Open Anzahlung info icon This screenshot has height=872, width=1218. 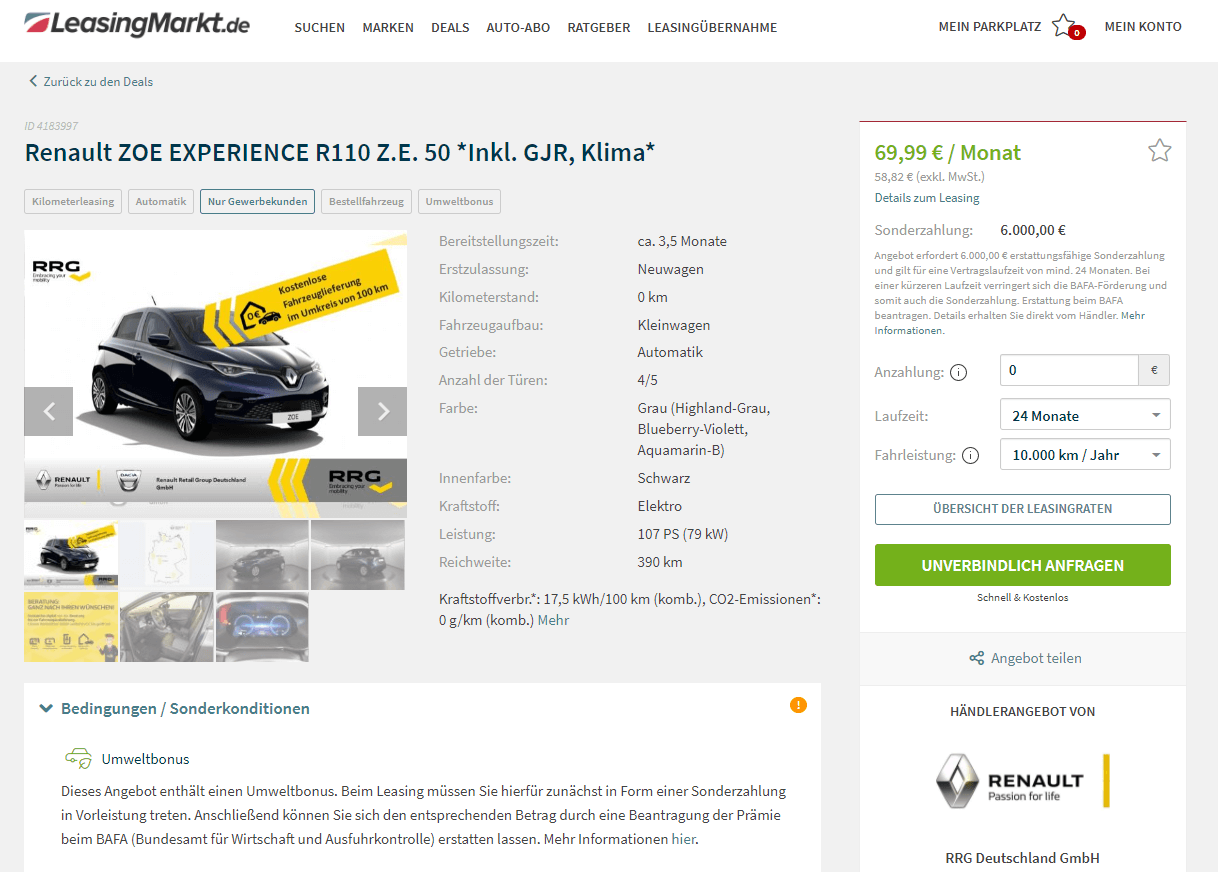(958, 373)
